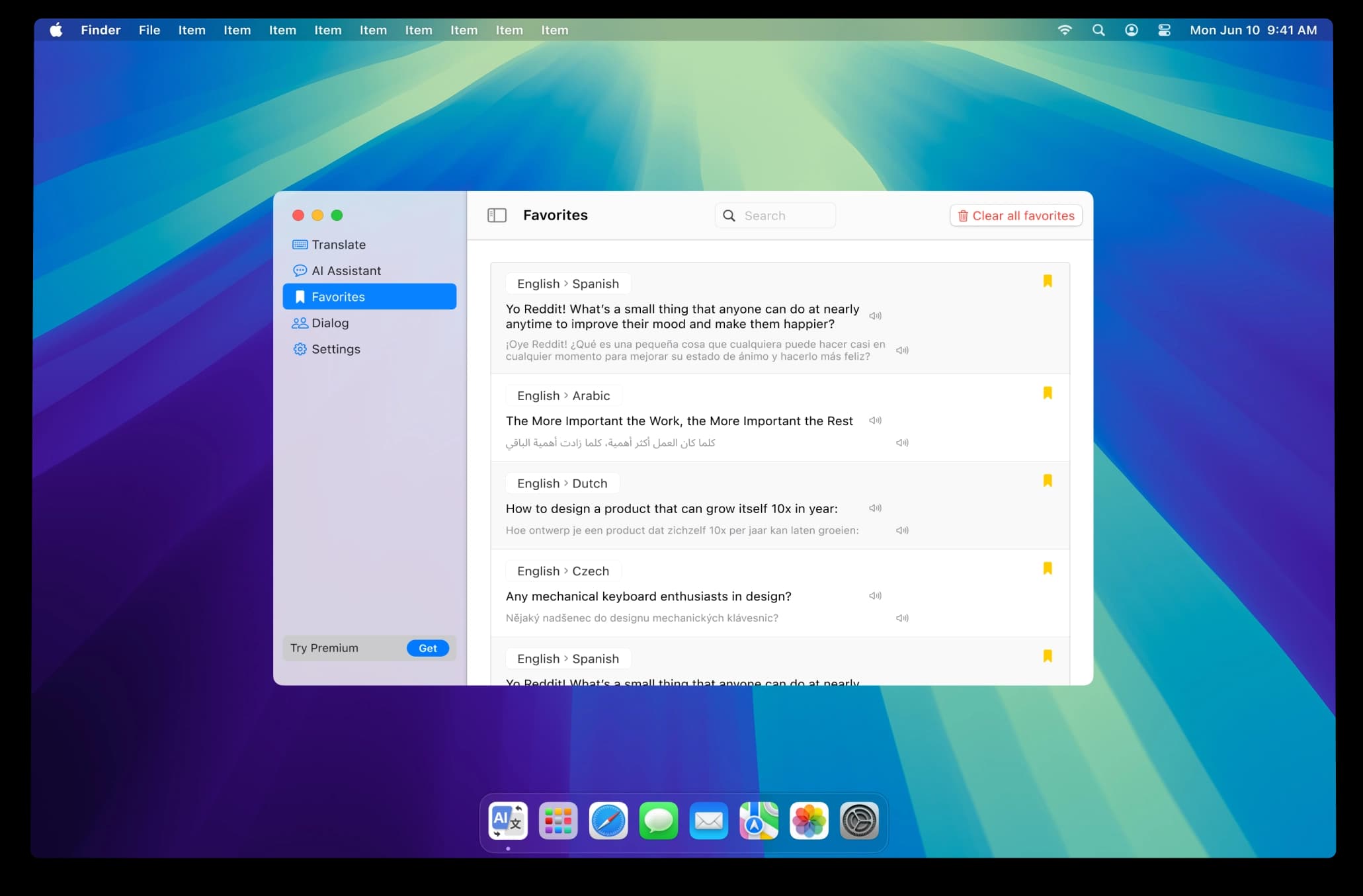This screenshot has width=1363, height=896.
Task: Open the Finder menu
Action: click(x=101, y=30)
